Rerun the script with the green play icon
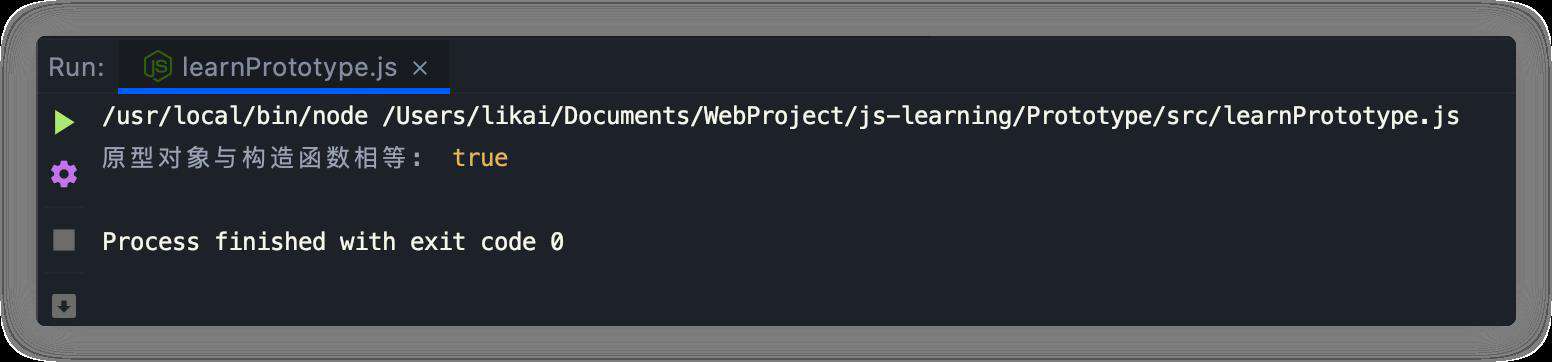 (64, 122)
